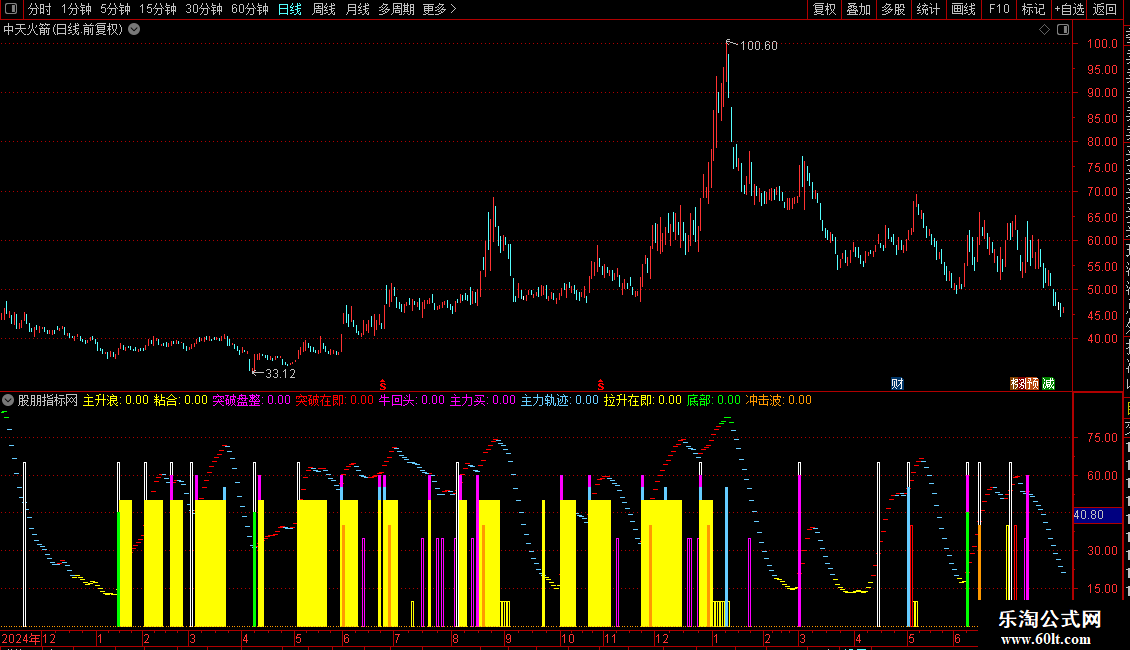Click the 复权 button
Screen dimensions: 1130x650
point(824,9)
